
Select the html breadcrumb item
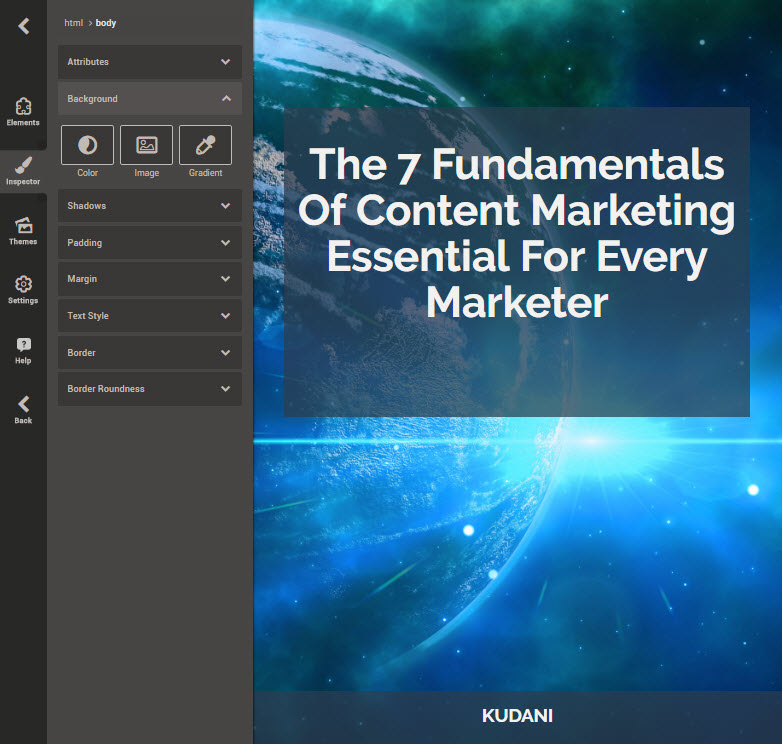pos(73,23)
